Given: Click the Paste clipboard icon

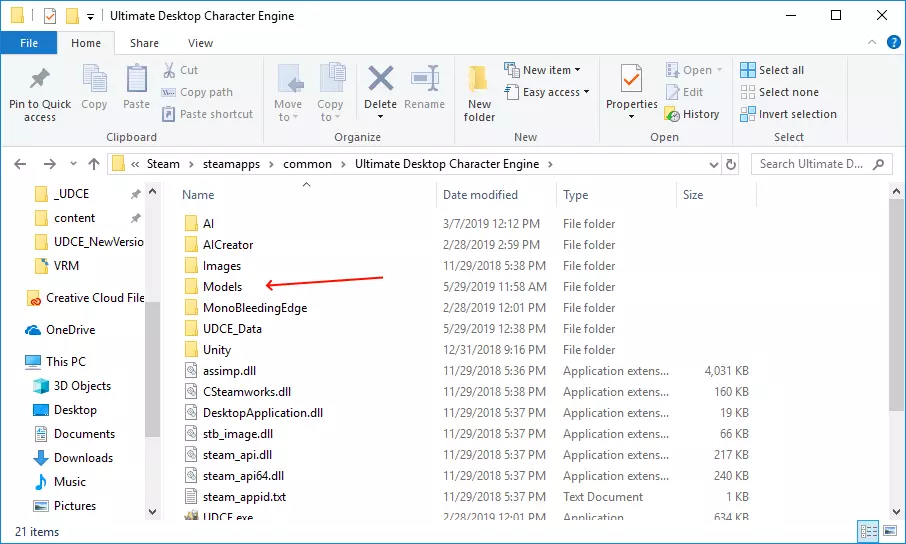Looking at the screenshot, I should tap(136, 79).
